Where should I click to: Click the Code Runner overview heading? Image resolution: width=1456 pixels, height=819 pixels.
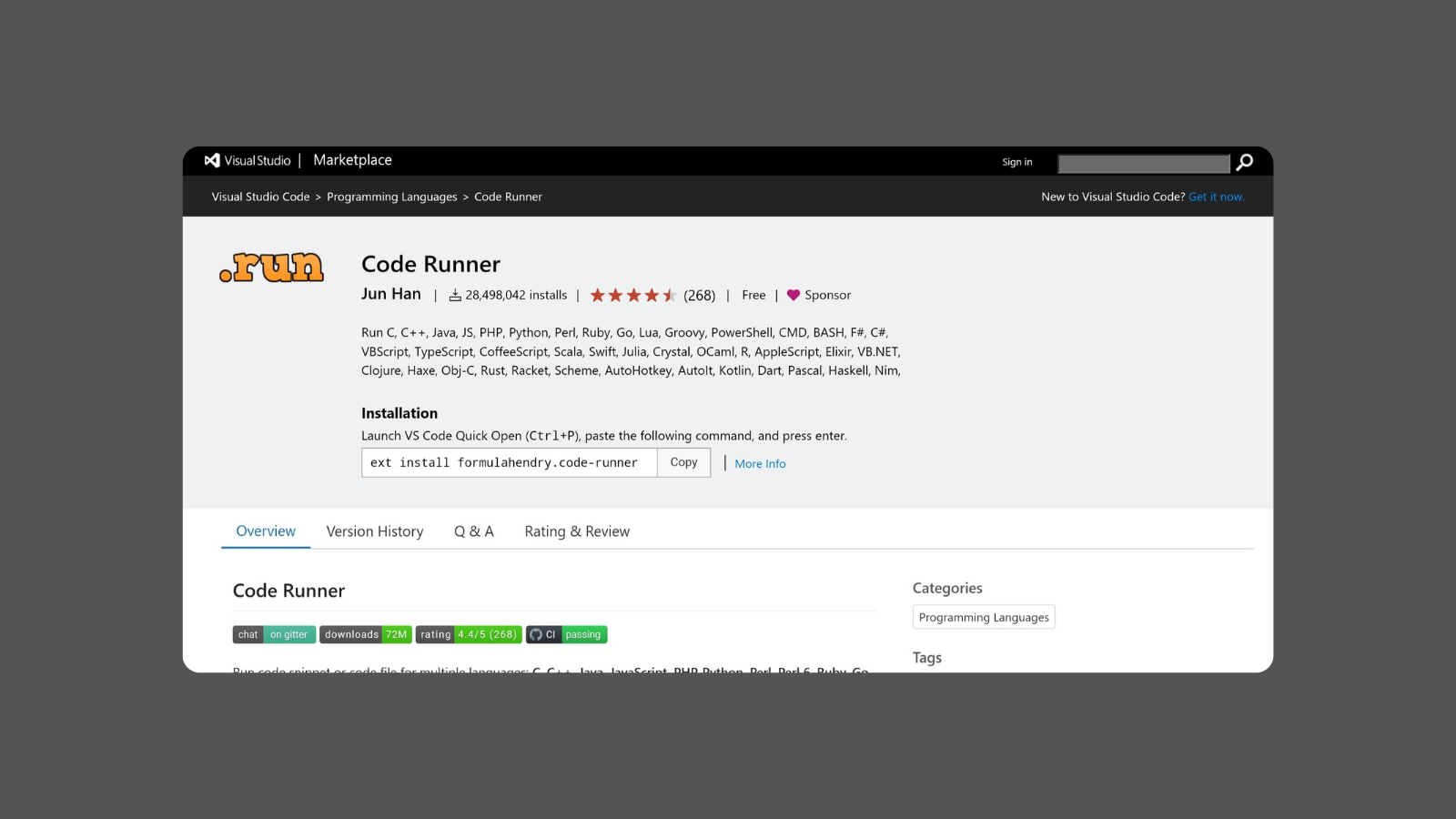pyautogui.click(x=288, y=591)
